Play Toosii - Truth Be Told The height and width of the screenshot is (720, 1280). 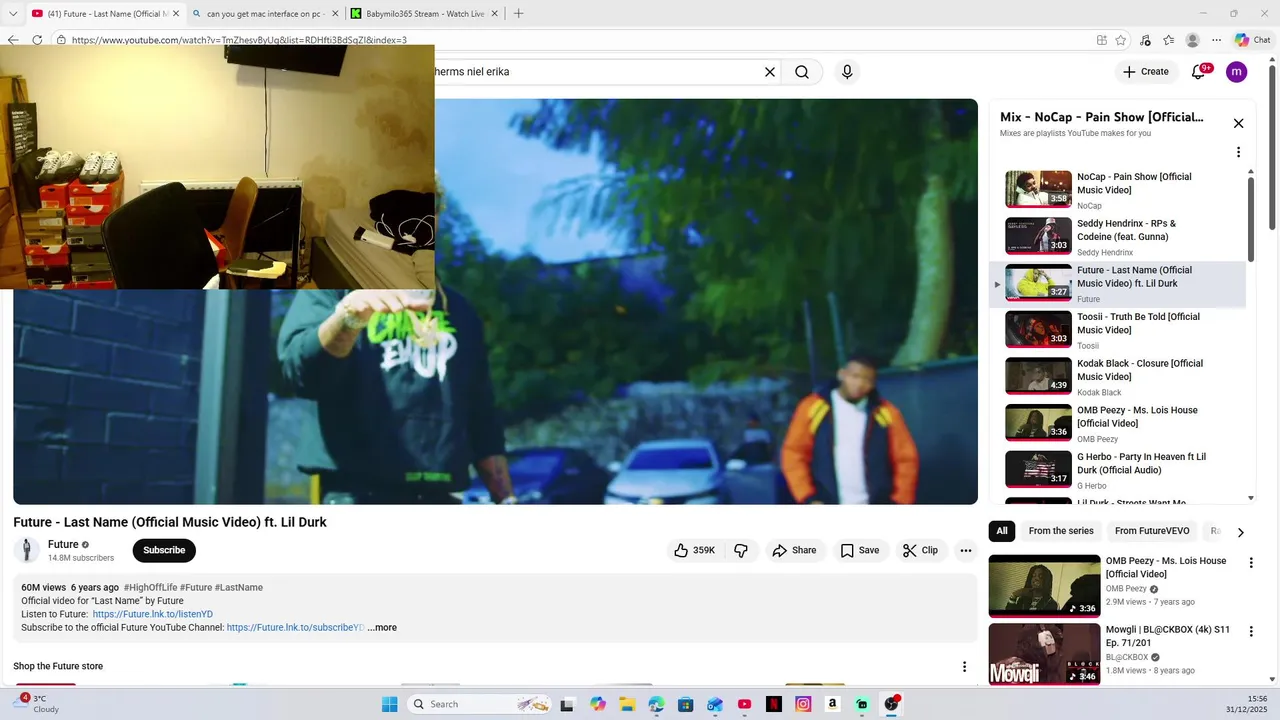click(1118, 330)
